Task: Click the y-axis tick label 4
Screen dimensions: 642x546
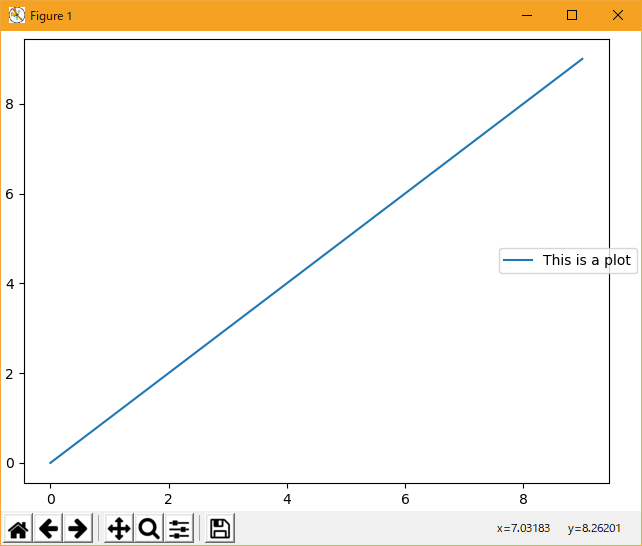Action: (9, 284)
